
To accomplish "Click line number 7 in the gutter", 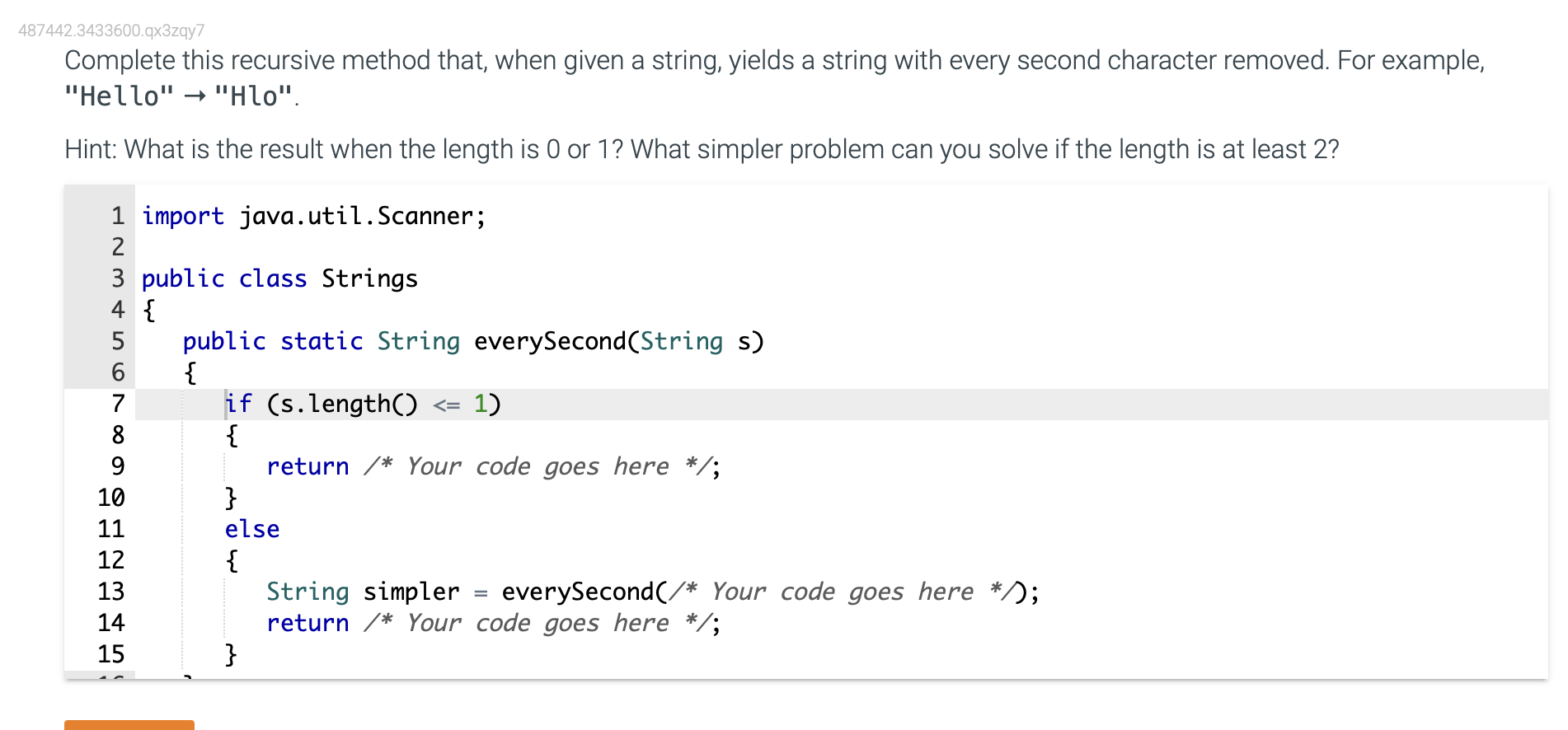I will click(118, 404).
